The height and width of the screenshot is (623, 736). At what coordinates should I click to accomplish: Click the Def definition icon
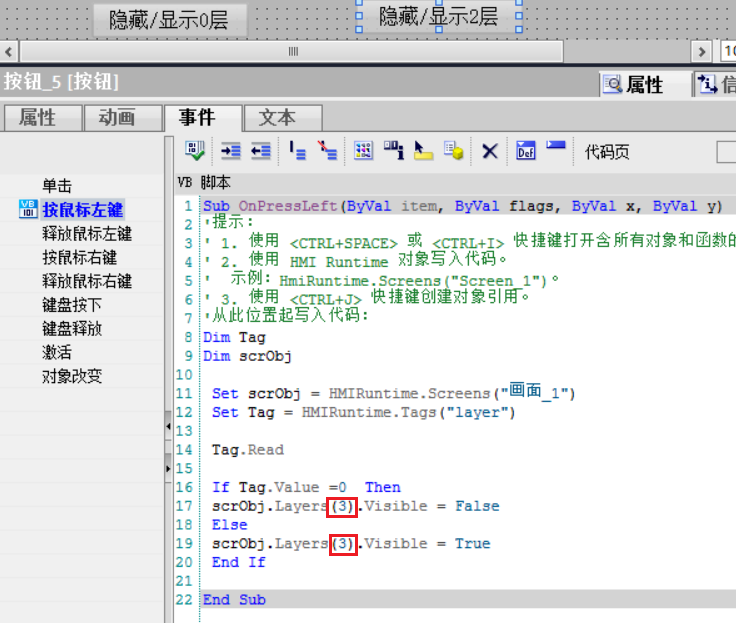tap(526, 151)
